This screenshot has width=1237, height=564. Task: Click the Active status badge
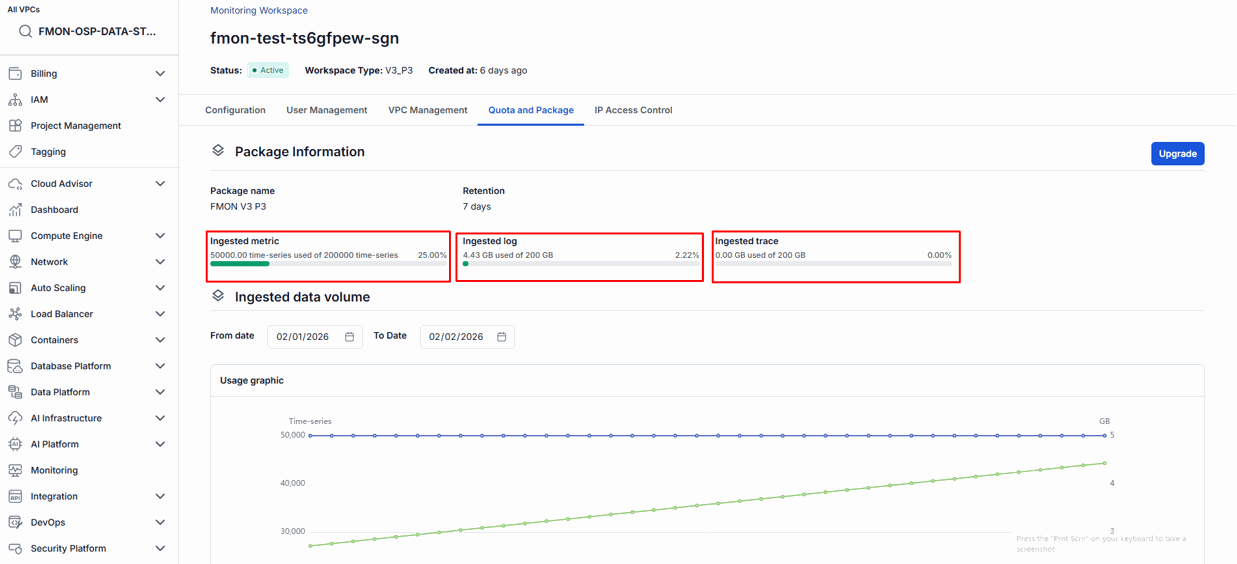click(268, 70)
